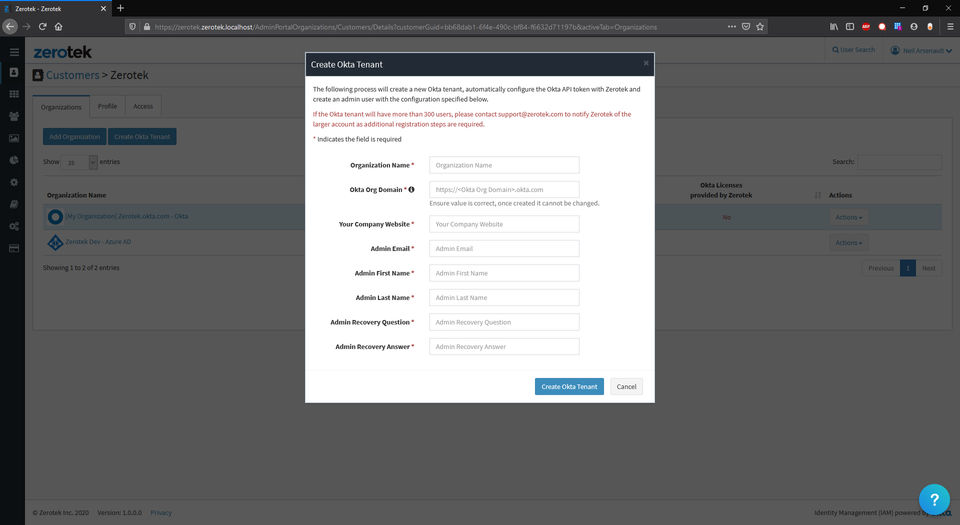Open the hamburger menu in the sidebar
Viewport: 960px width, 525px height.
pos(14,52)
